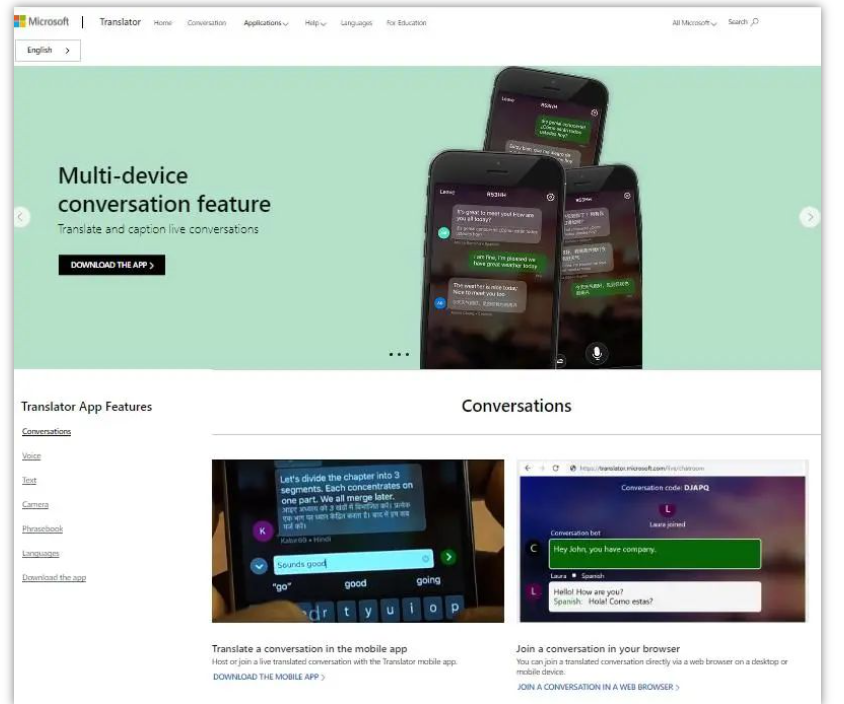Click Download the Mobile App link
The height and width of the screenshot is (704, 844).
tap(269, 677)
